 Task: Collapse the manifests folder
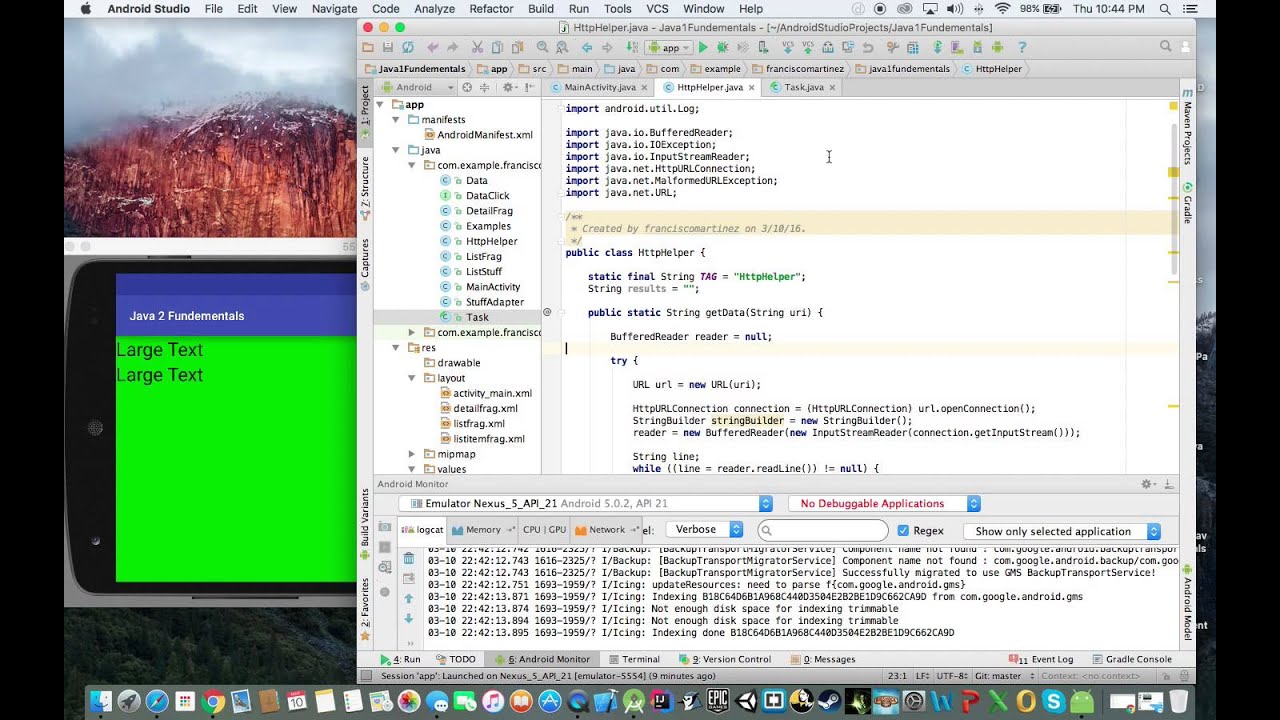coord(396,119)
